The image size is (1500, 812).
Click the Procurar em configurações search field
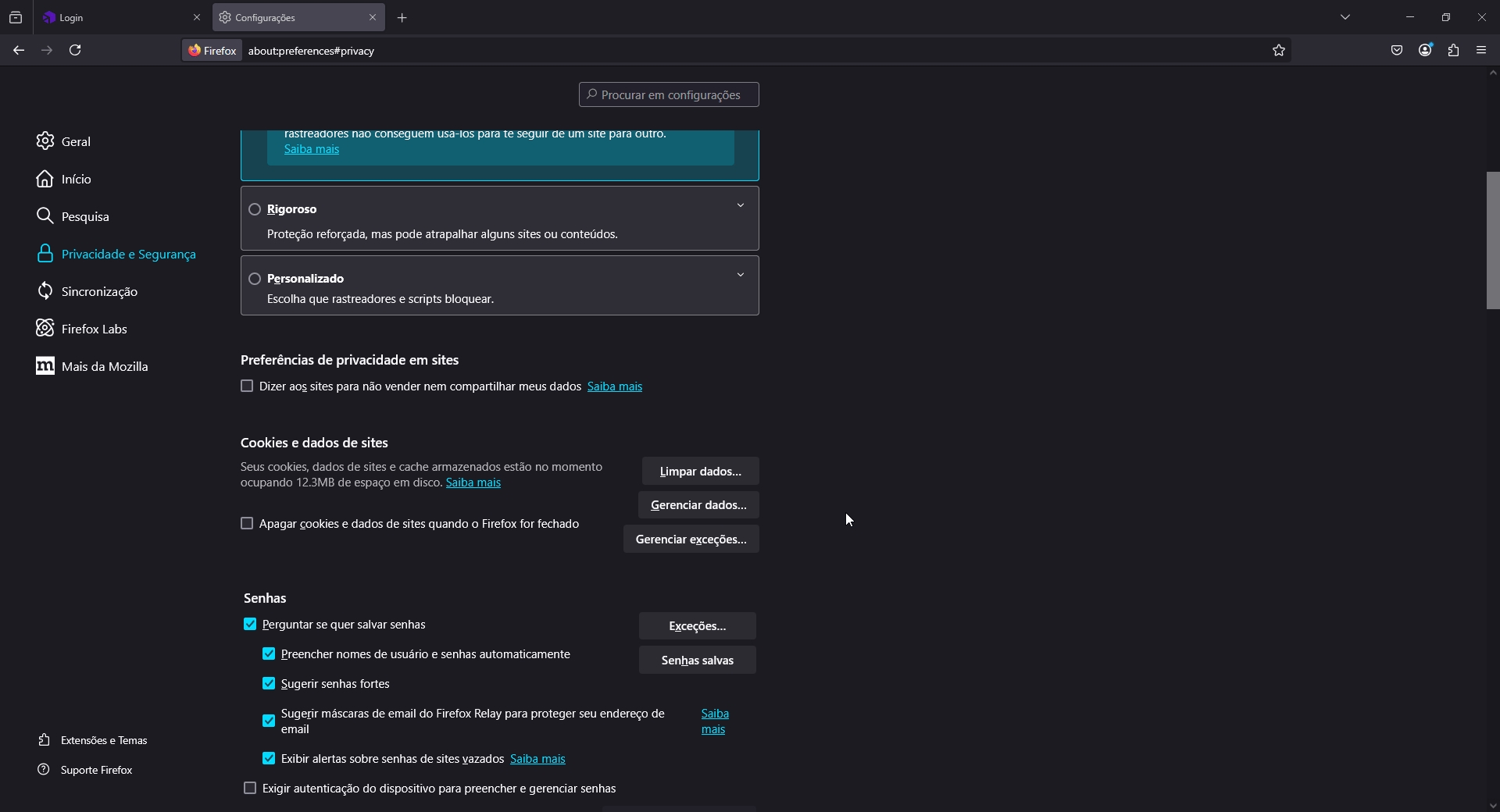coord(670,94)
